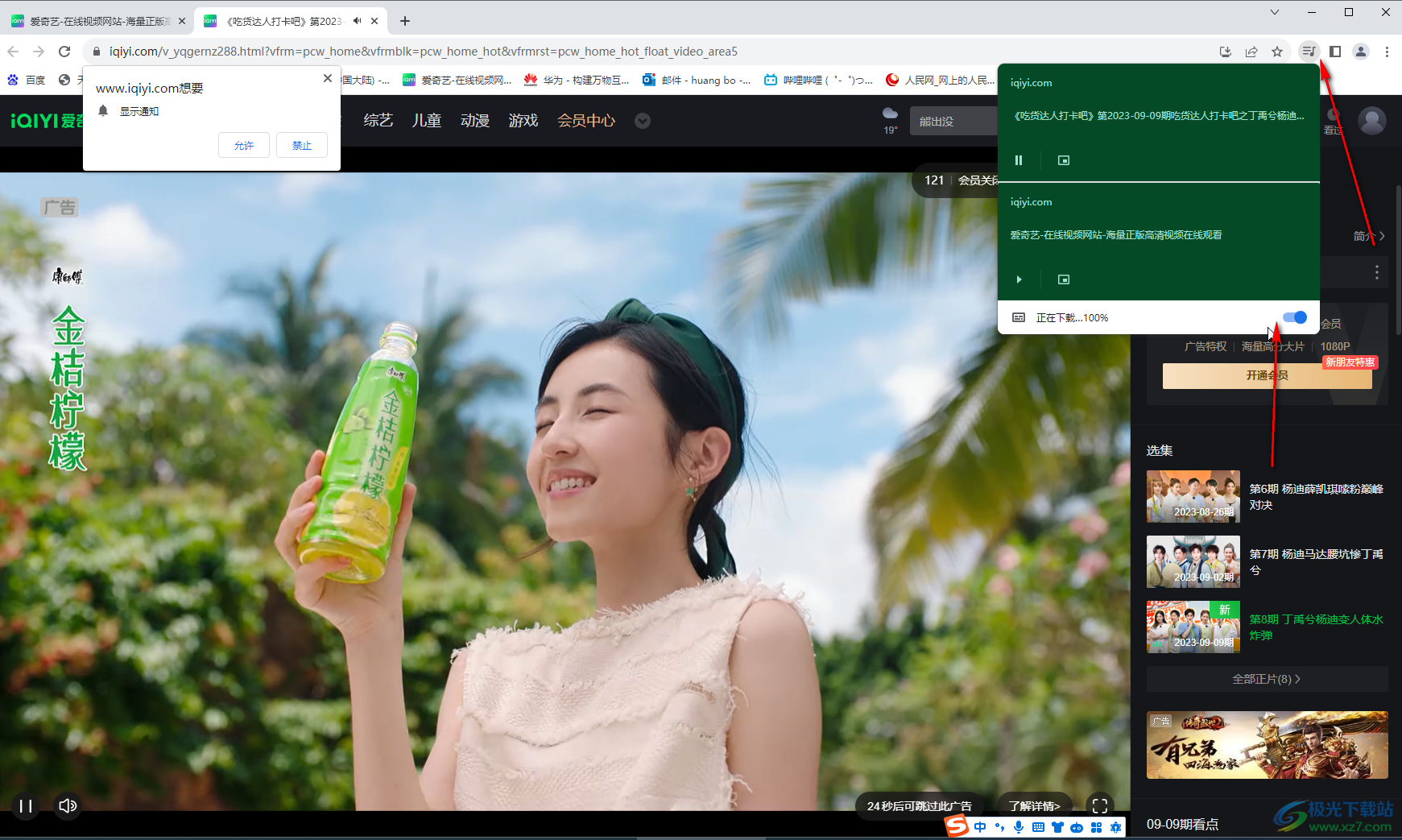Open the 动漫 channel
The image size is (1402, 840).
click(x=475, y=121)
